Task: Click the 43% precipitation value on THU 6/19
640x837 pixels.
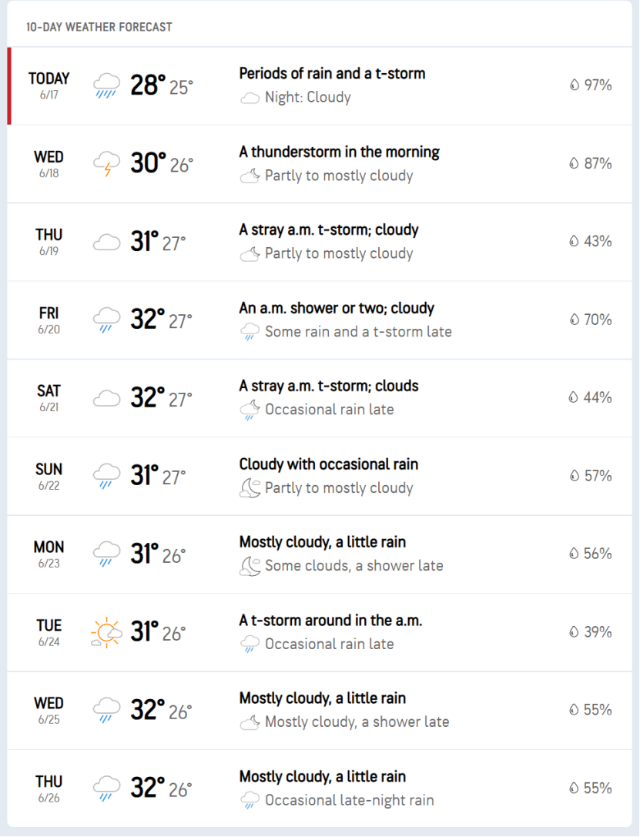Action: [x=597, y=241]
